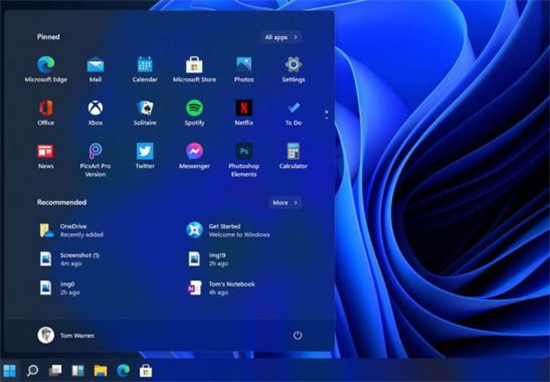This screenshot has height=382, width=550.
Task: Open Microsoft Store in pinned apps
Action: (194, 69)
